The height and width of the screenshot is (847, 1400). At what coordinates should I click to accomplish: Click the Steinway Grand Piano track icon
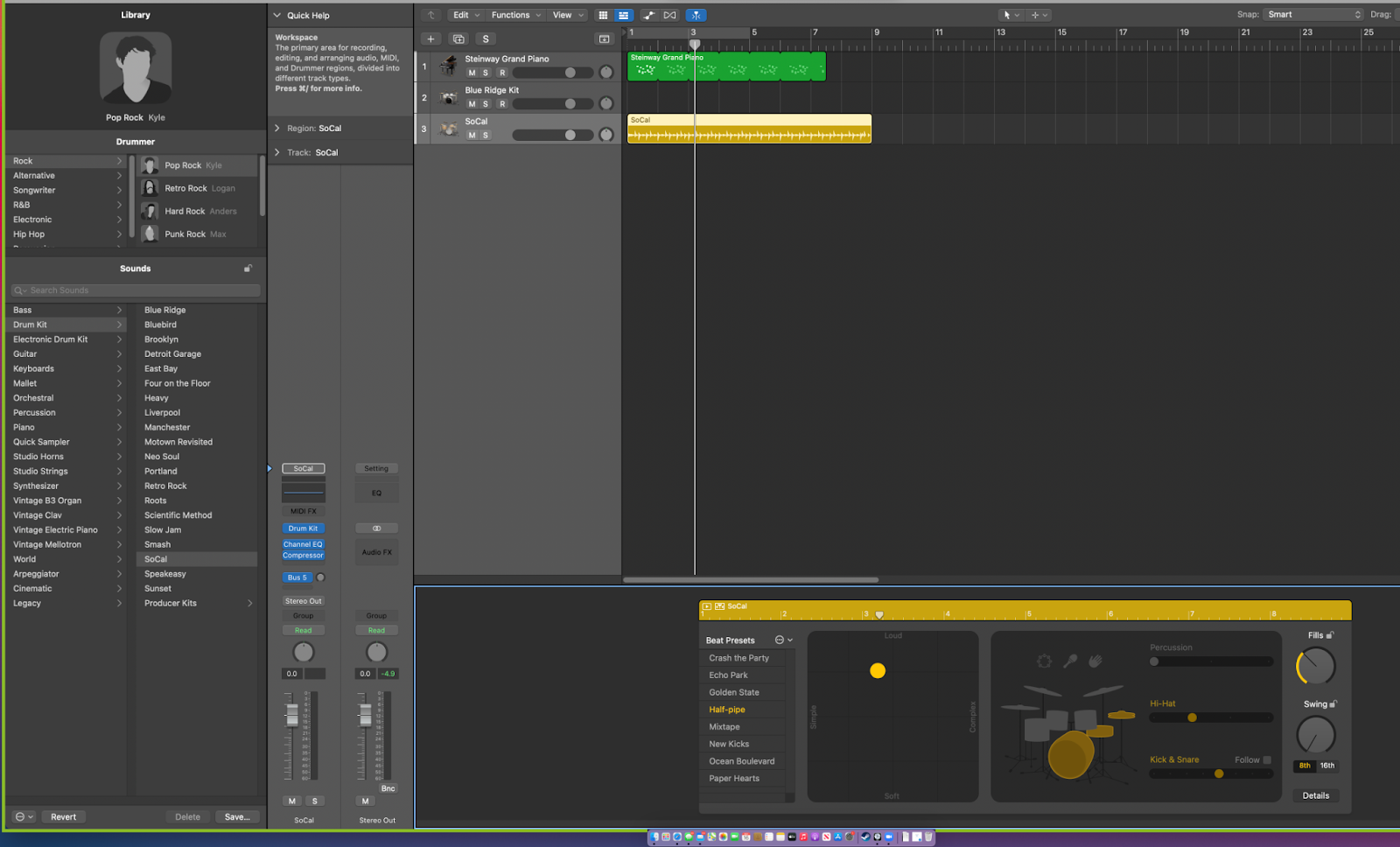[x=449, y=66]
